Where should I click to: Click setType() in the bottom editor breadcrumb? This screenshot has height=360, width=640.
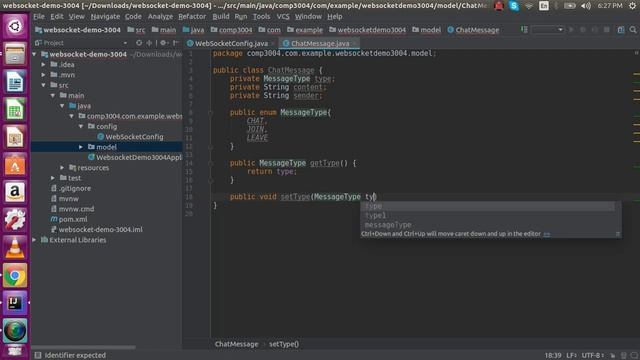click(x=284, y=344)
